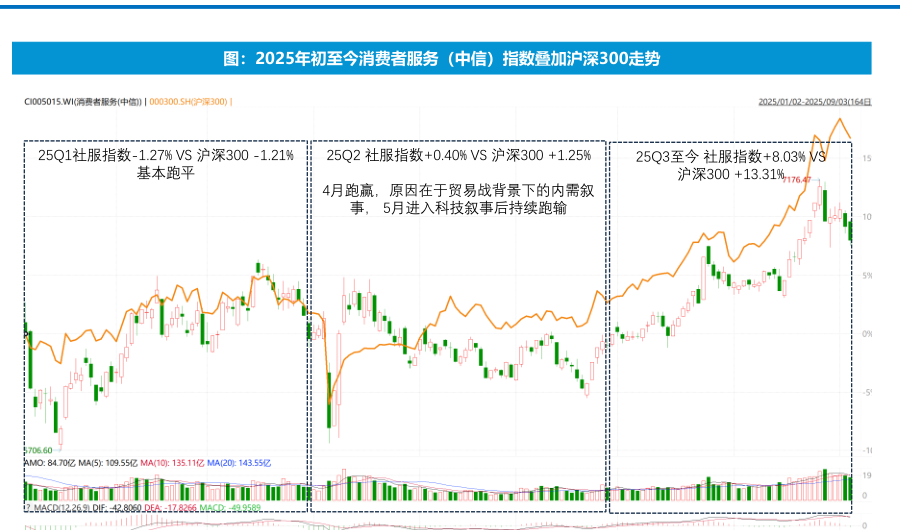The height and width of the screenshot is (530, 900).
Task: Click the red 7176.47 high price marker
Action: (x=797, y=180)
